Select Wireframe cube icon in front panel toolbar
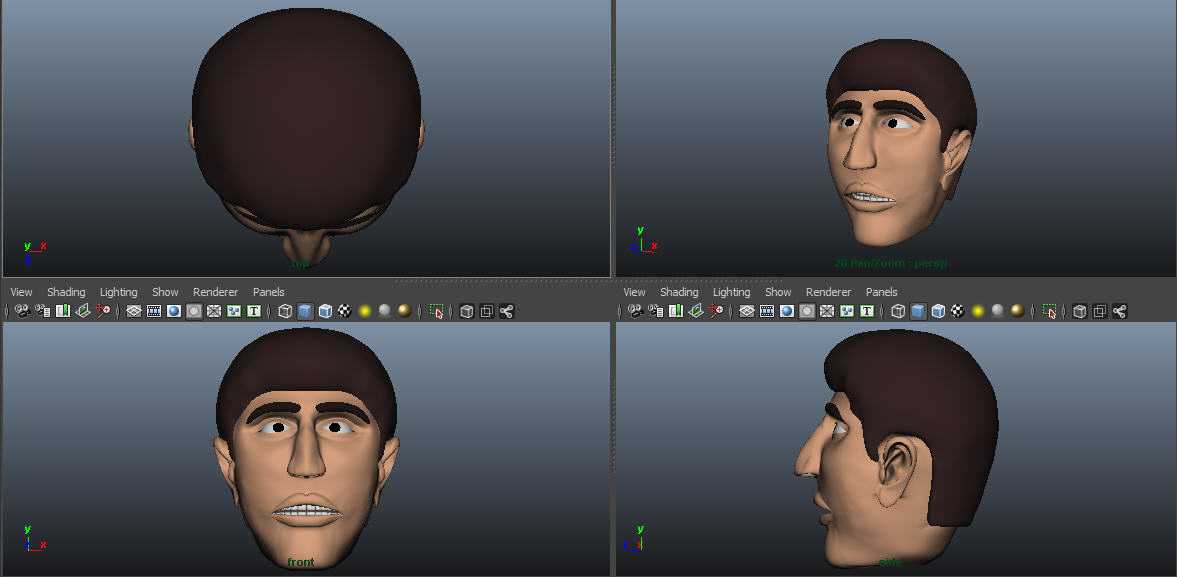The image size is (1177, 577). 285,311
